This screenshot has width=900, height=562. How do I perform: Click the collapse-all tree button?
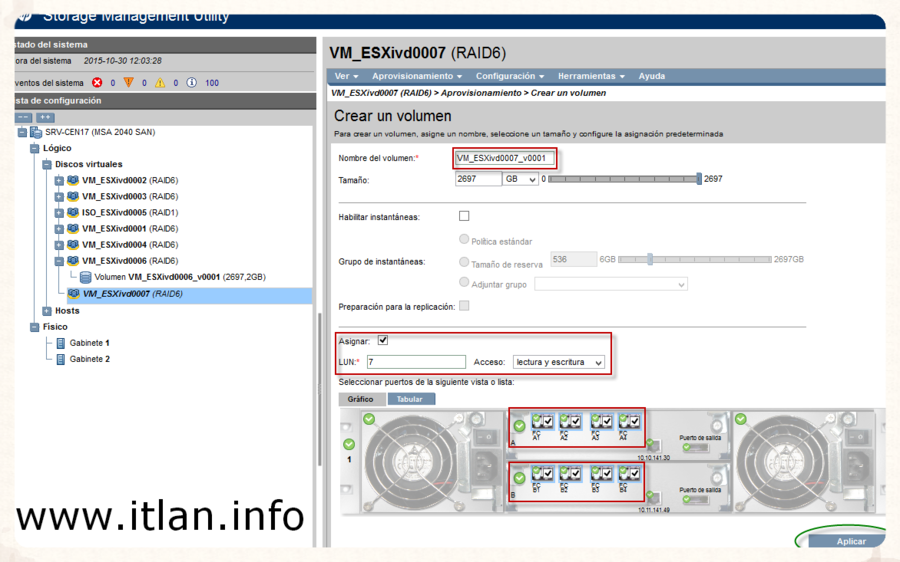coord(24,117)
